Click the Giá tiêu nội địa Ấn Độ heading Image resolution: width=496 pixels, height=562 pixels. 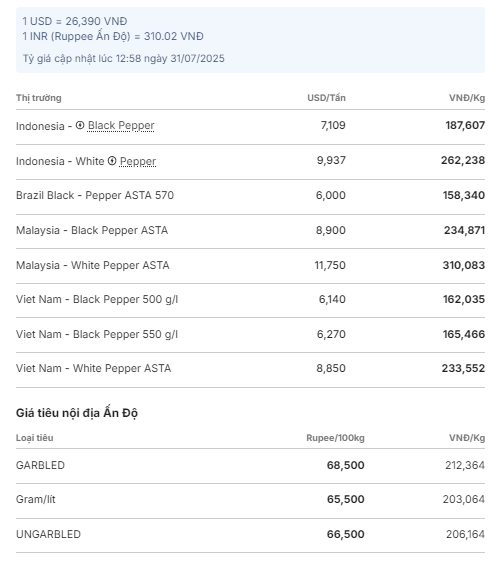77,413
